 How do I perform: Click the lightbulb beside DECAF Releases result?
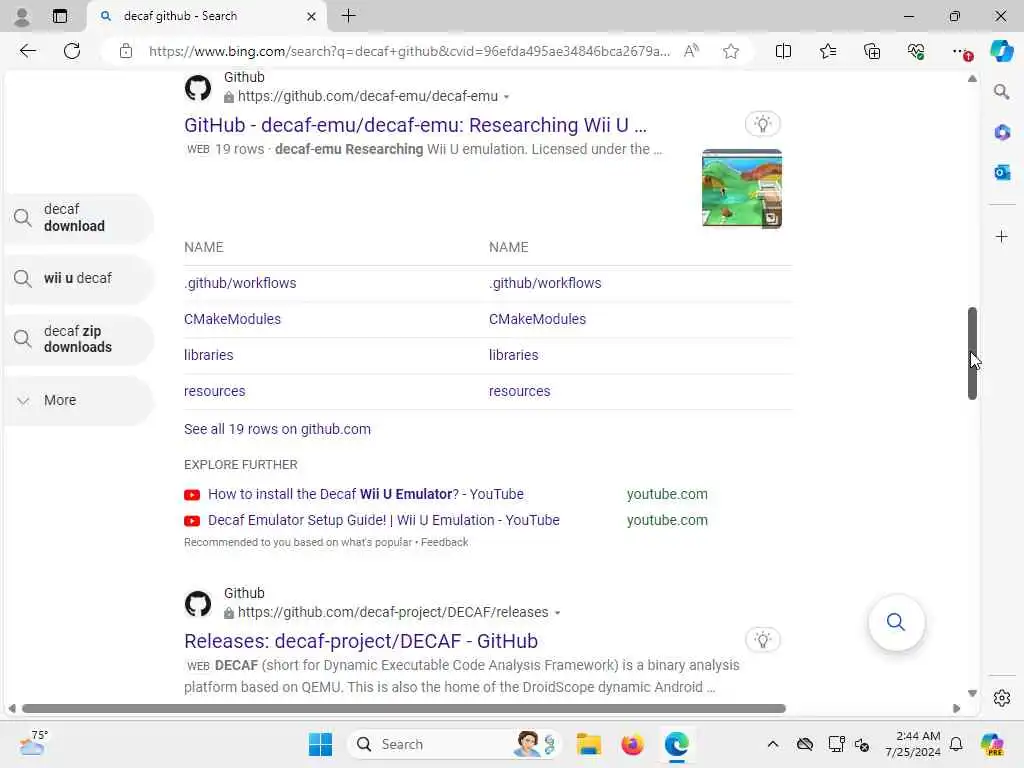(x=762, y=640)
